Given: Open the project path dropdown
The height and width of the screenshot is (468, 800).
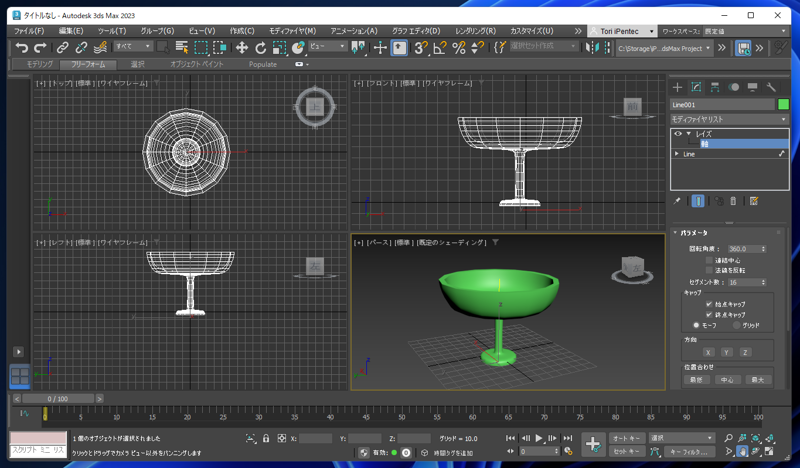Looking at the screenshot, I should 664,48.
